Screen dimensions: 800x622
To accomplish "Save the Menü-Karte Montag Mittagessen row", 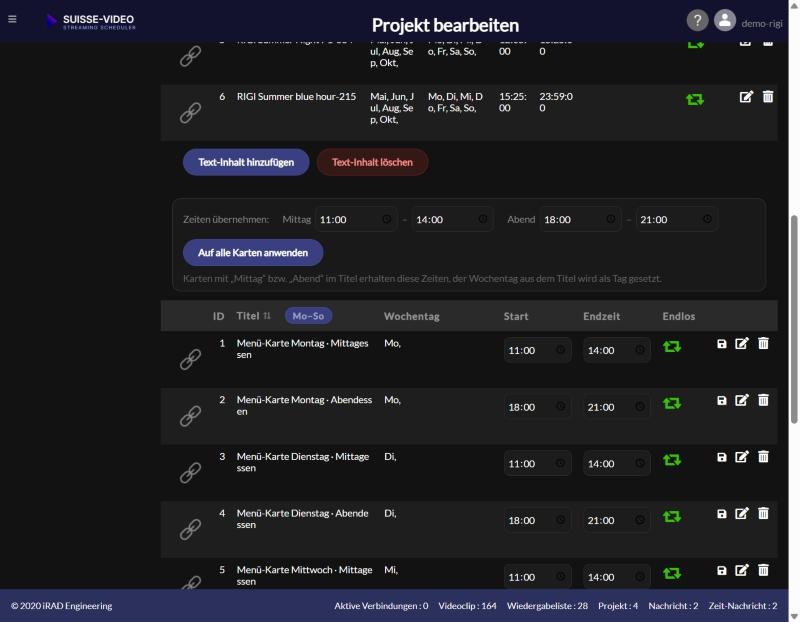I will (x=721, y=344).
